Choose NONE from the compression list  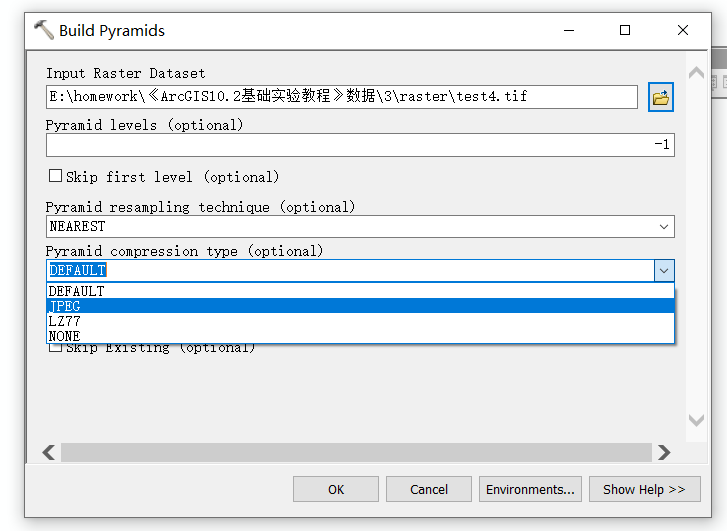[360, 336]
